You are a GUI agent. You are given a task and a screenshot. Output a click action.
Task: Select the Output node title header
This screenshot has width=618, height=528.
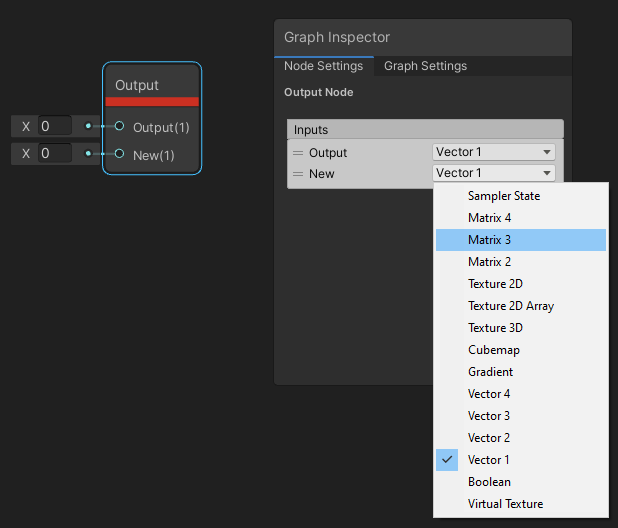[x=137, y=85]
